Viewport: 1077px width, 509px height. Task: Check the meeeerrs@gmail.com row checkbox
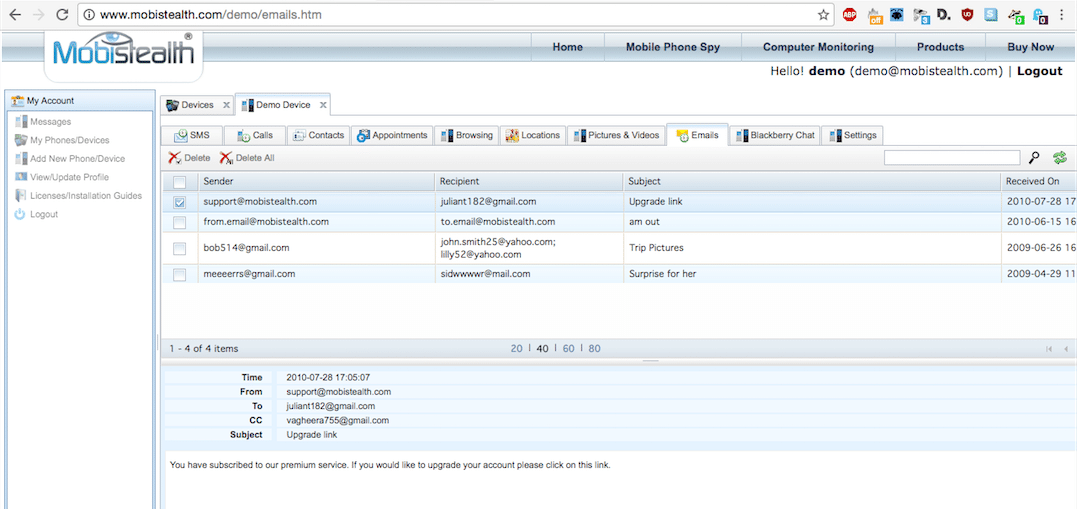pos(179,274)
